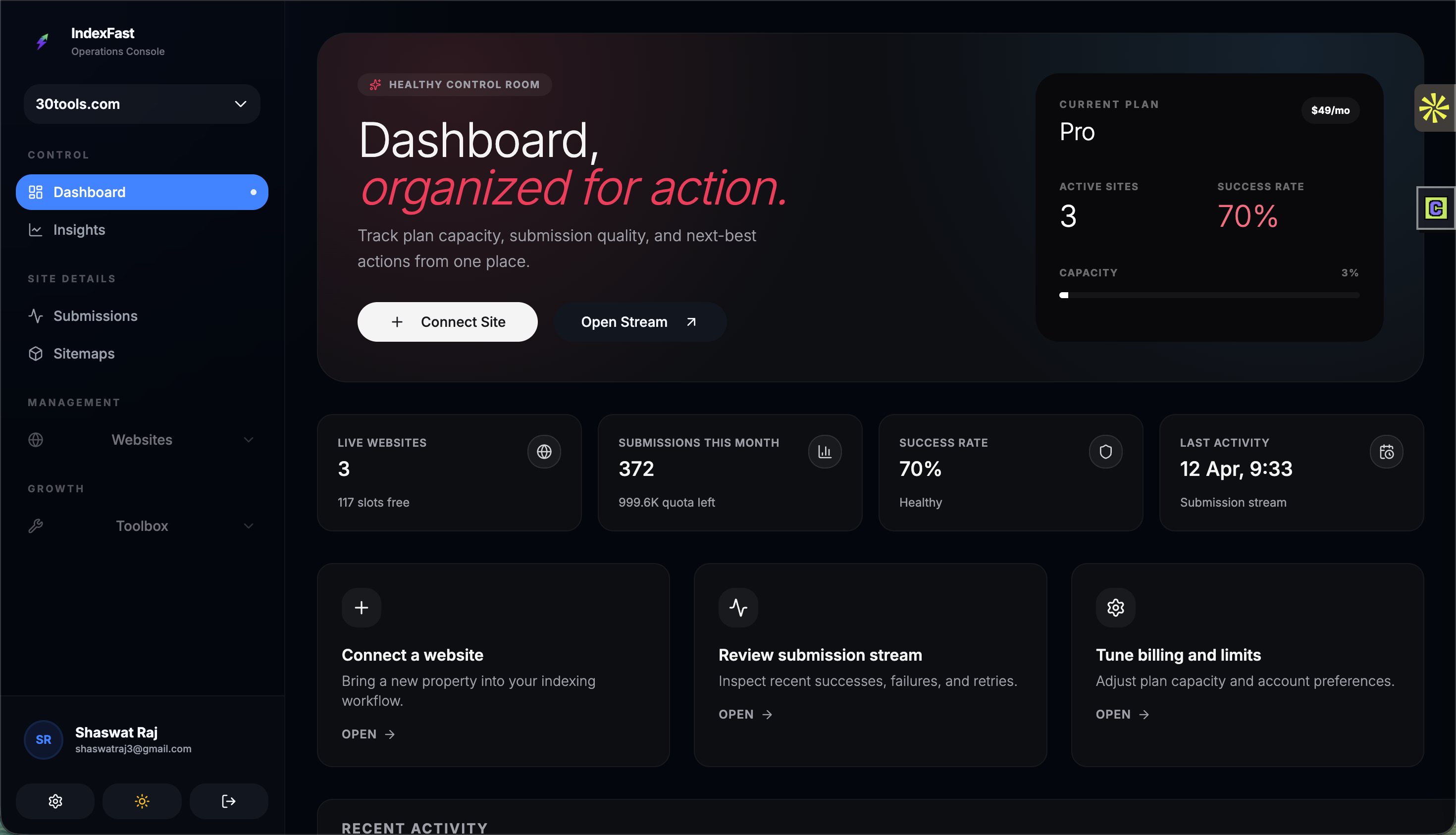Open Sitemaps in the sidebar
This screenshot has height=835, width=1456.
pos(84,354)
